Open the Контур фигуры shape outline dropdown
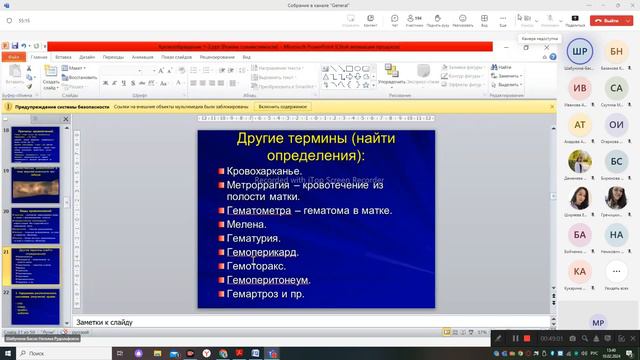The height and width of the screenshot is (360, 640). [462, 76]
